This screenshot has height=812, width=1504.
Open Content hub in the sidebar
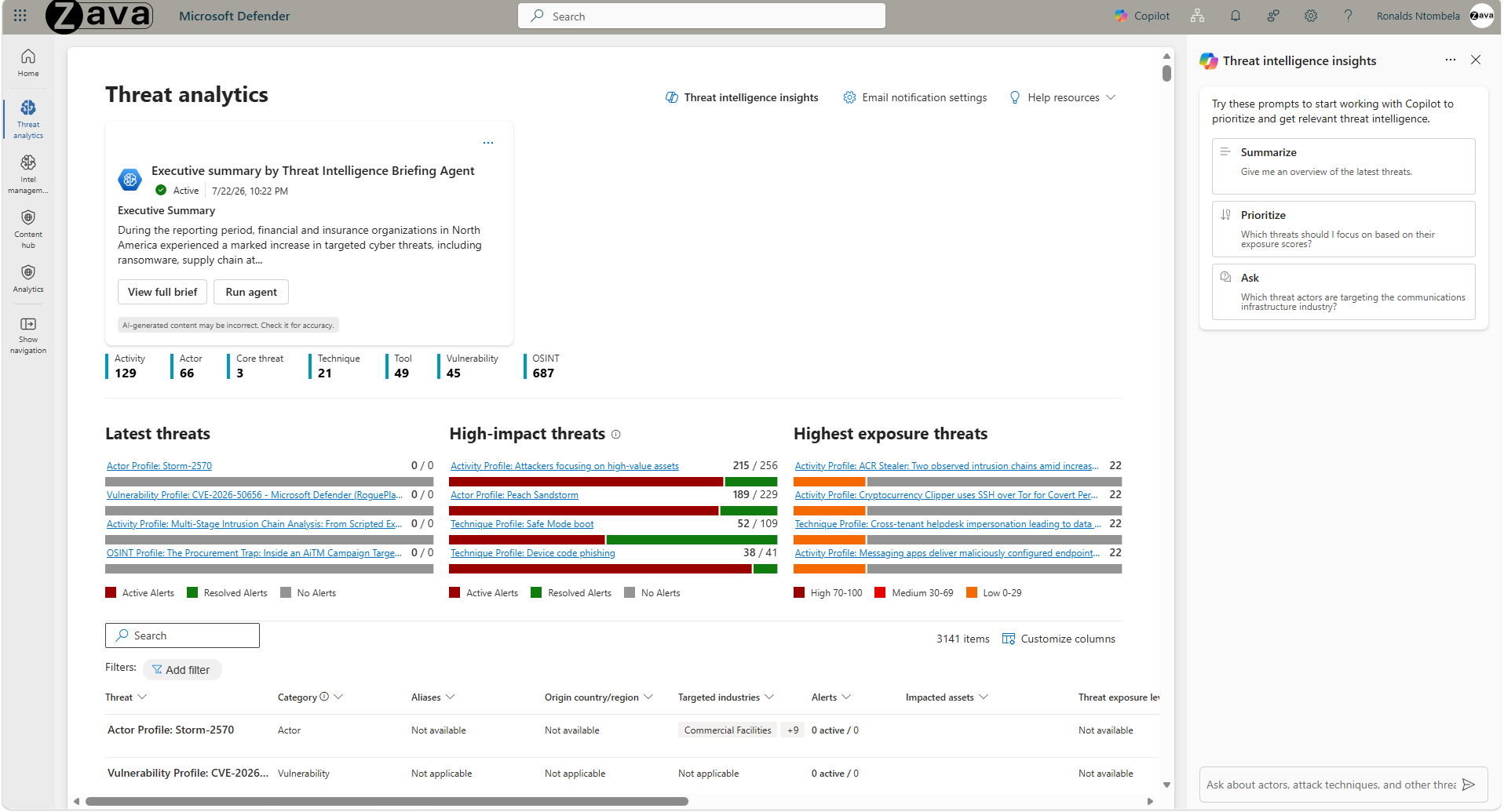pyautogui.click(x=28, y=229)
